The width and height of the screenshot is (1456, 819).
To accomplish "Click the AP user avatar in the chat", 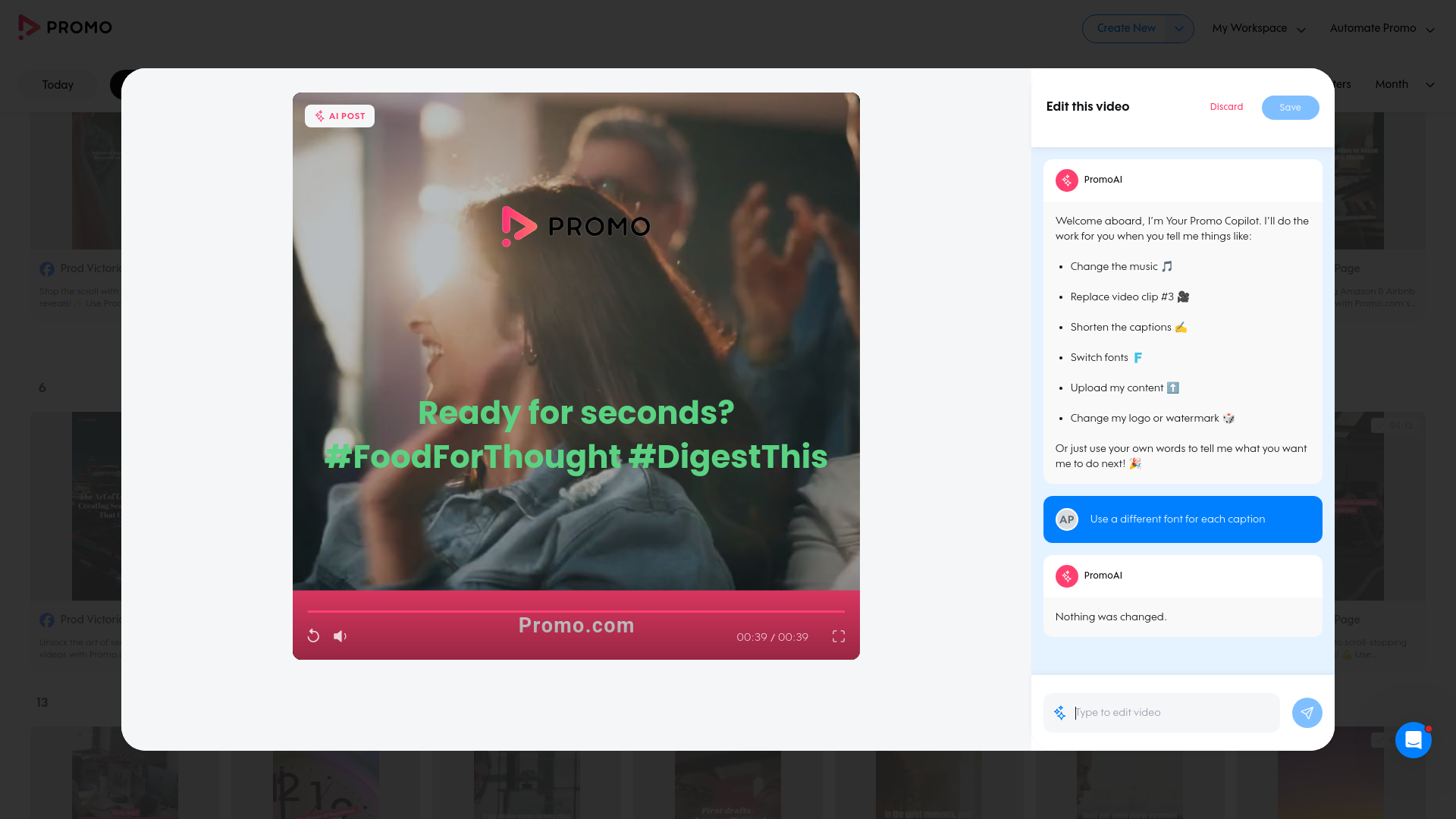I will click(x=1067, y=519).
